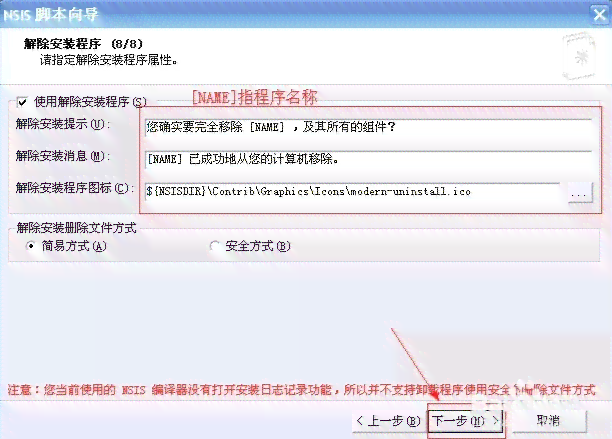Open the icon file browse button
Screen dimensions: 612x439
click(x=580, y=193)
